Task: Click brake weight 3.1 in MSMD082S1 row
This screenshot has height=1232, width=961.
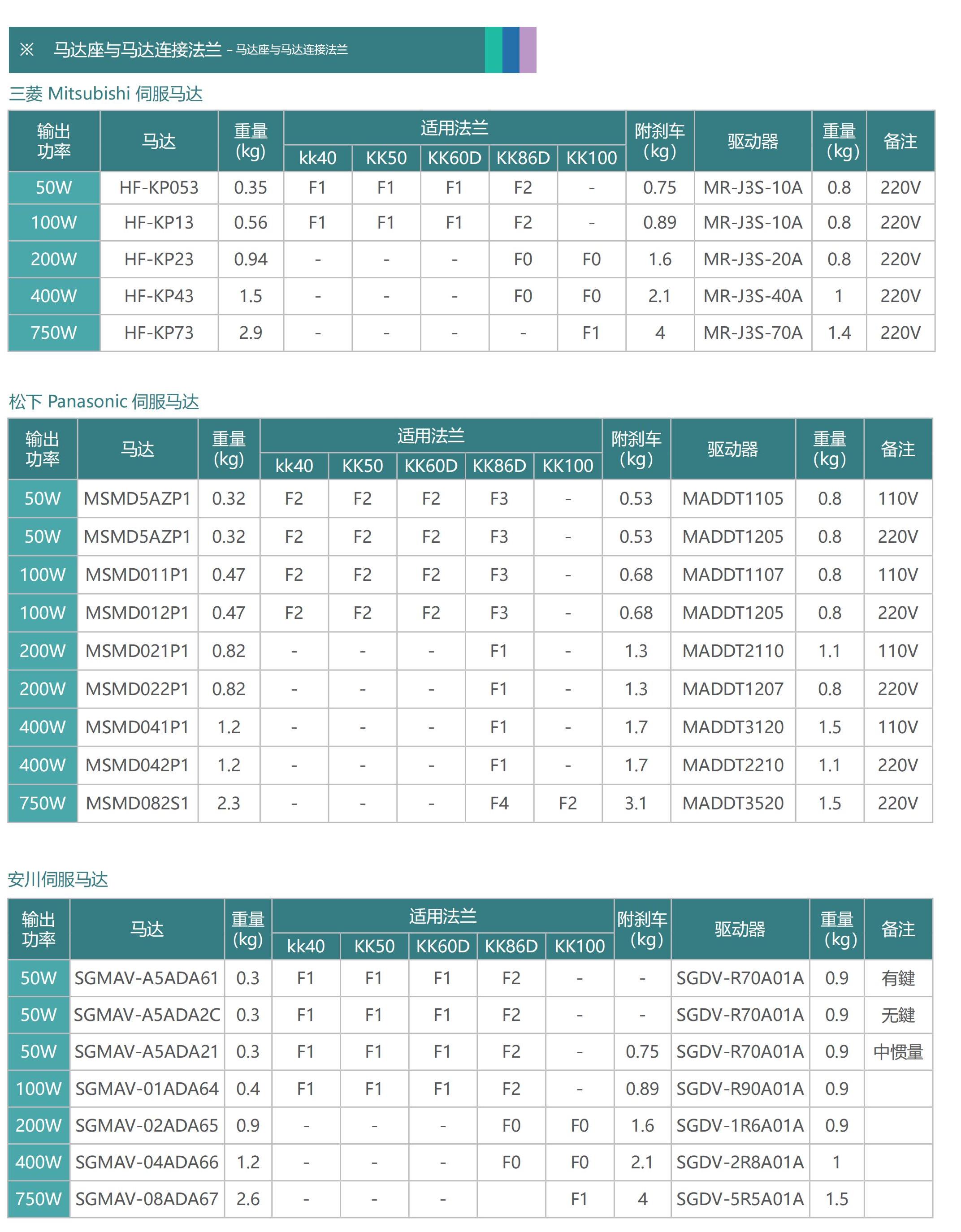Action: [636, 803]
